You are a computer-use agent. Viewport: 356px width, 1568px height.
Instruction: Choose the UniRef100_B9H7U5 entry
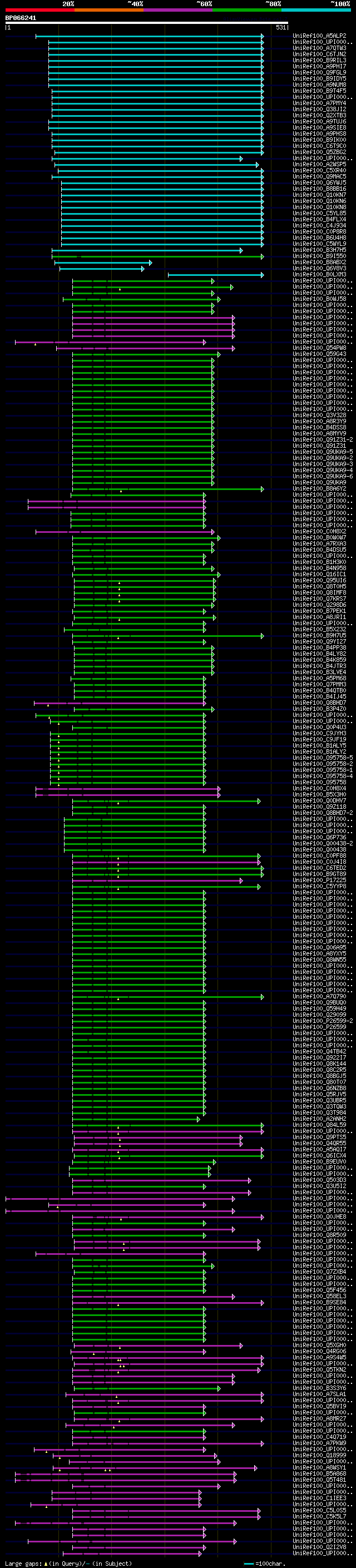click(319, 636)
